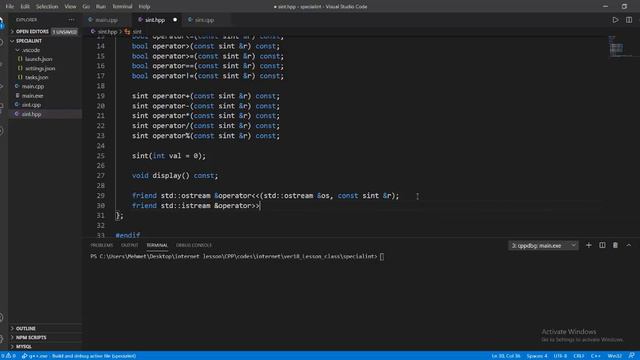Click sint.hpp file breadcrumb
The width and height of the screenshot is (640, 360).
pos(104,31)
